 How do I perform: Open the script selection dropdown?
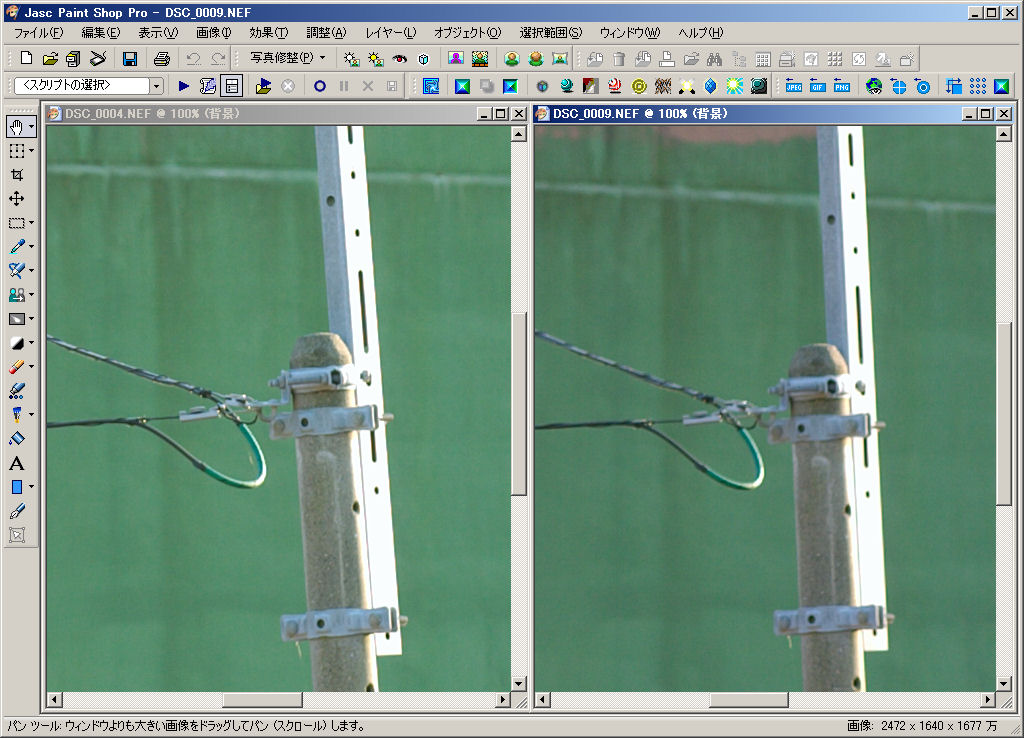(156, 86)
